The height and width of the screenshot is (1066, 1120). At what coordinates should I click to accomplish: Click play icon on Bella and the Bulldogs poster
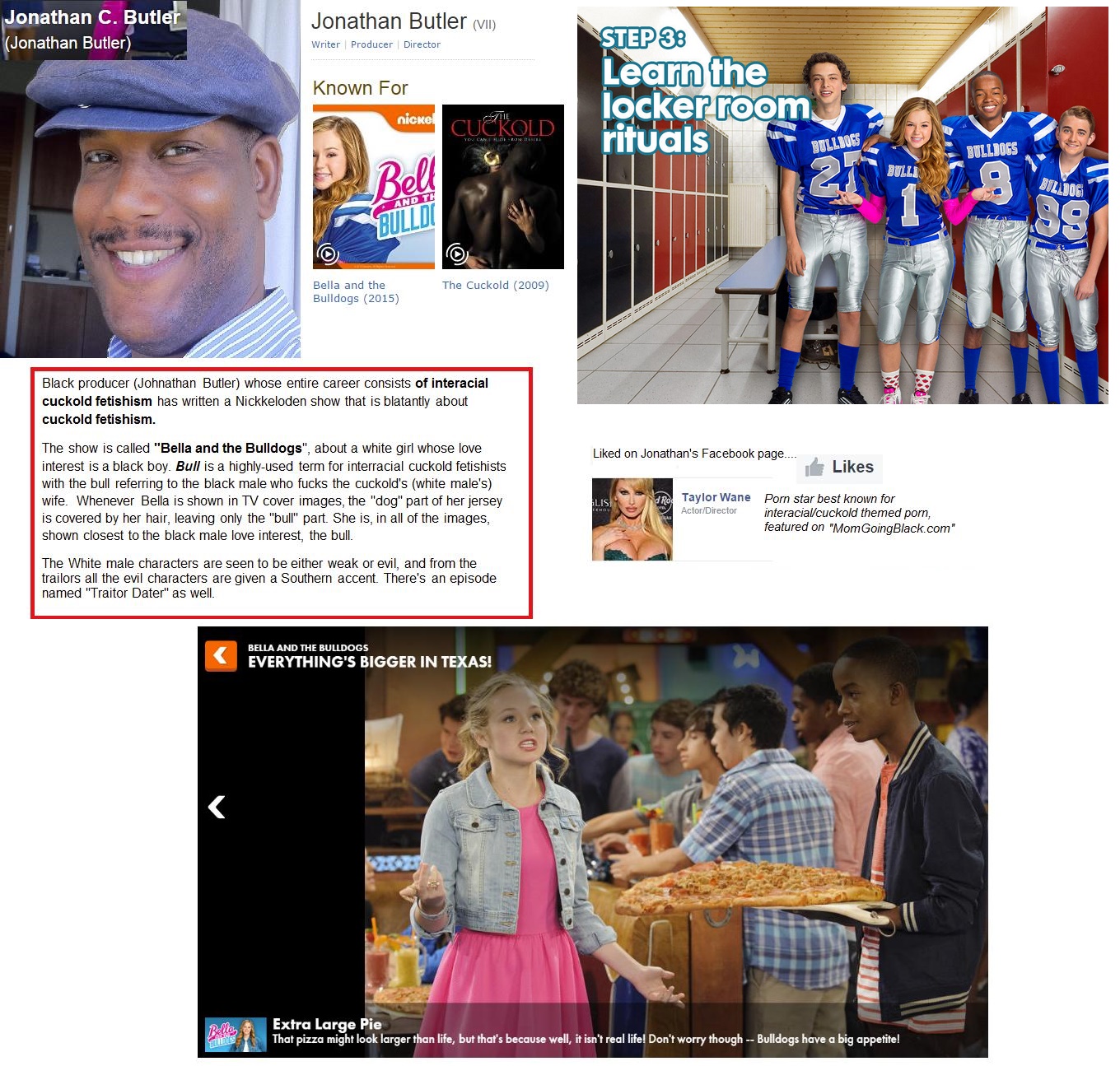click(328, 254)
